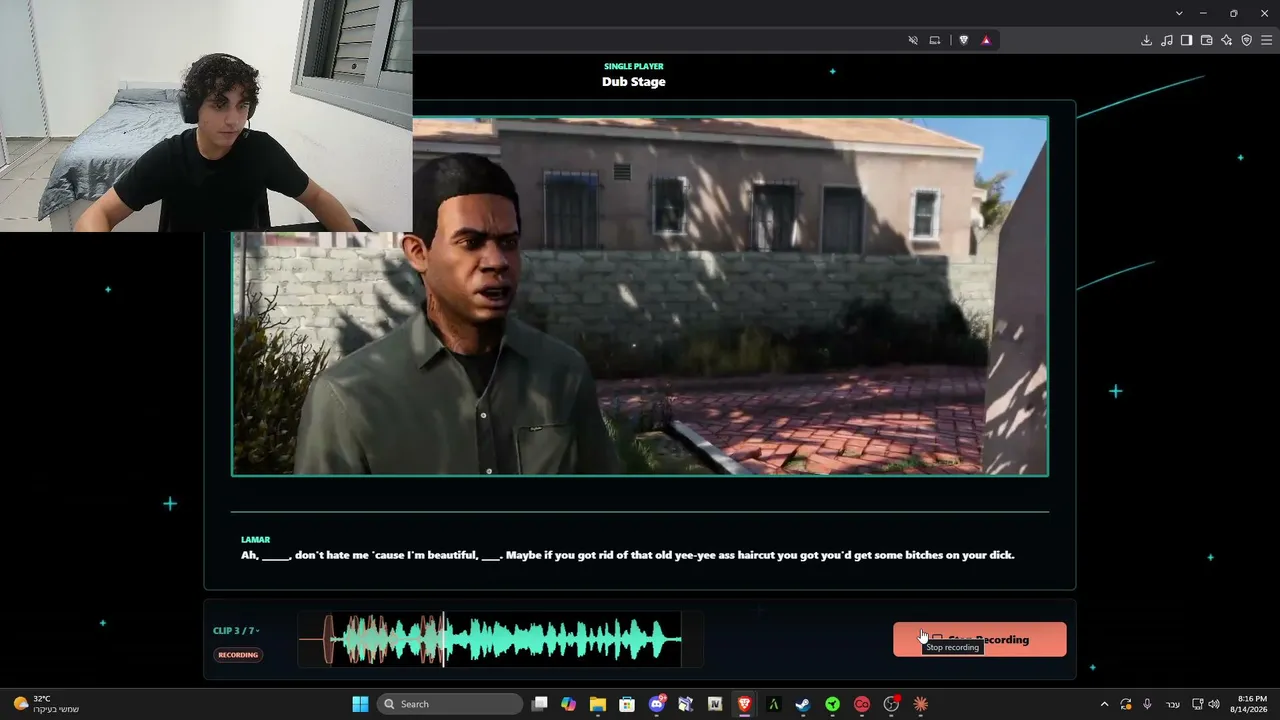1280x720 pixels.
Task: Open the media playlist music note icon
Action: click(1166, 40)
